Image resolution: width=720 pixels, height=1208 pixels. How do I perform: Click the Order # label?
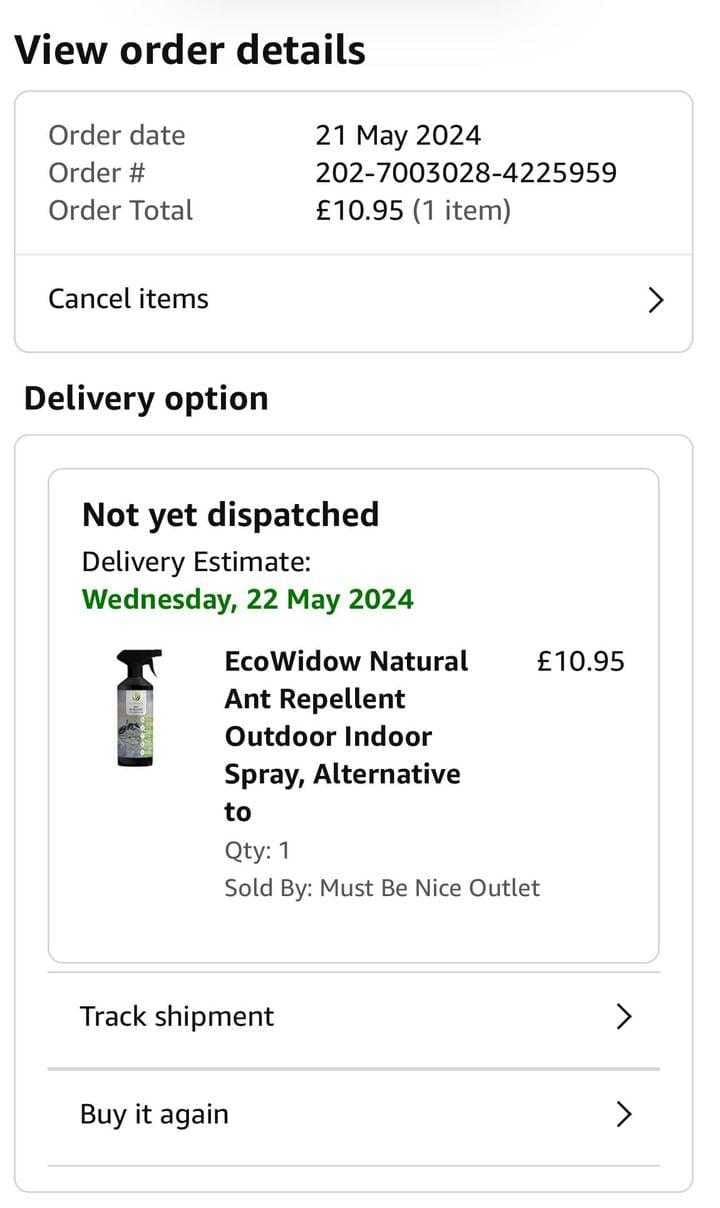[97, 173]
